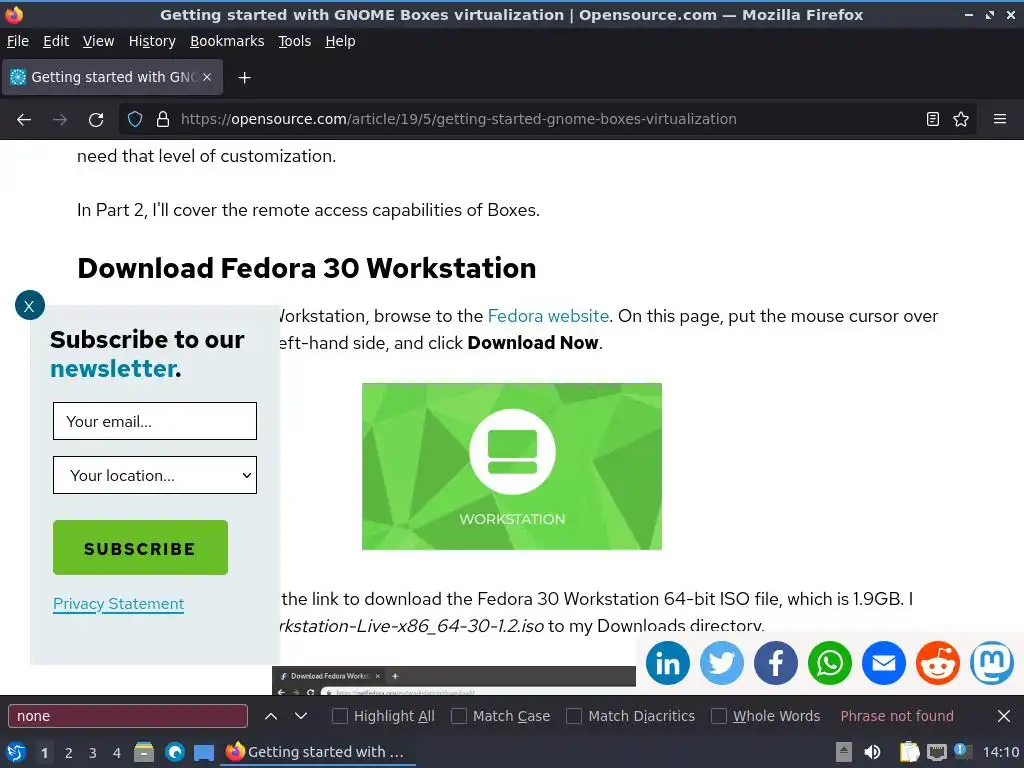Viewport: 1024px width, 768px height.
Task: Open the Privacy Statement link
Action: click(x=118, y=604)
